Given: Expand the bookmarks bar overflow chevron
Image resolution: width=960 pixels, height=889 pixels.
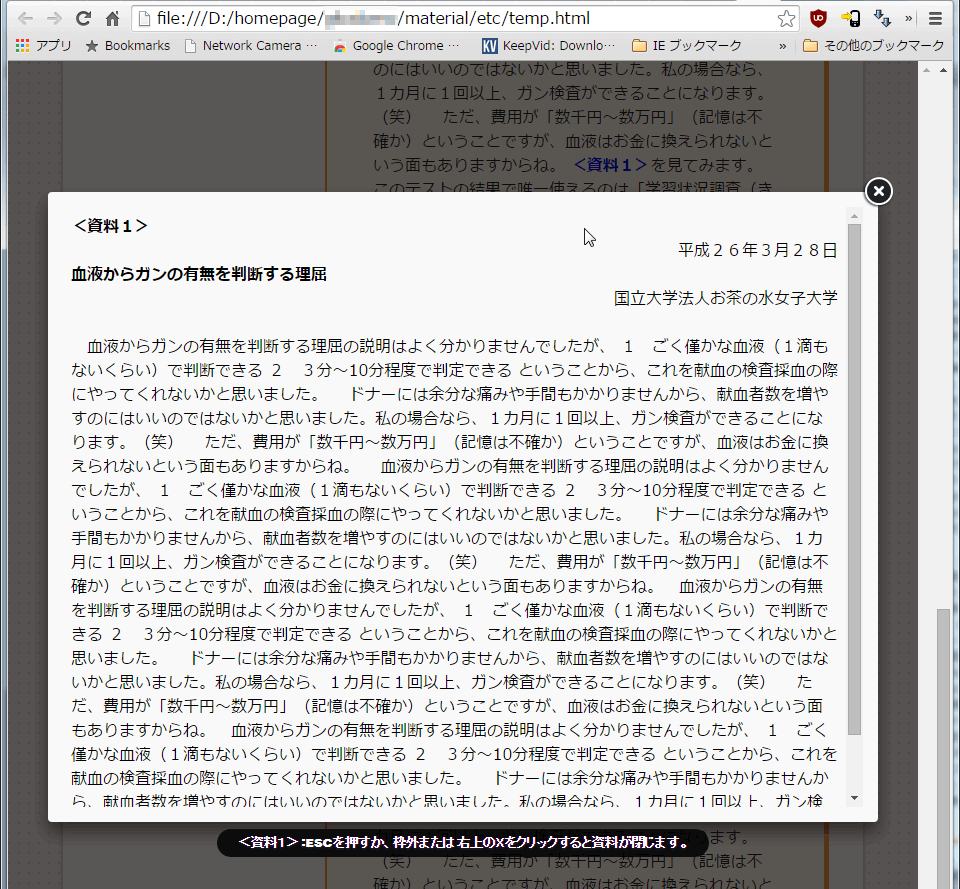Looking at the screenshot, I should pyautogui.click(x=782, y=46).
